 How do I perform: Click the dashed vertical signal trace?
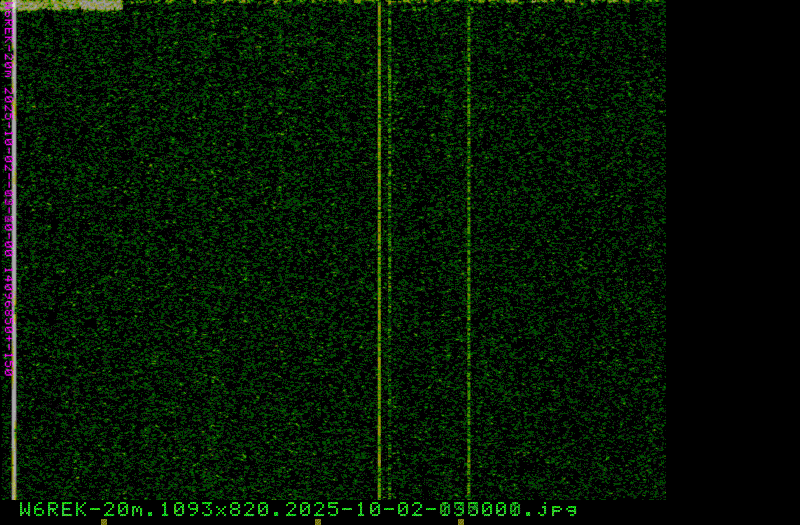click(390, 250)
